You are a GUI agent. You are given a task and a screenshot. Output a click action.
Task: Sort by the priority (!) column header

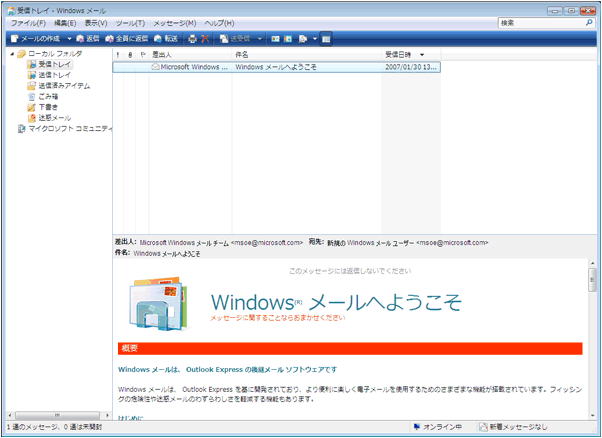pyautogui.click(x=117, y=55)
